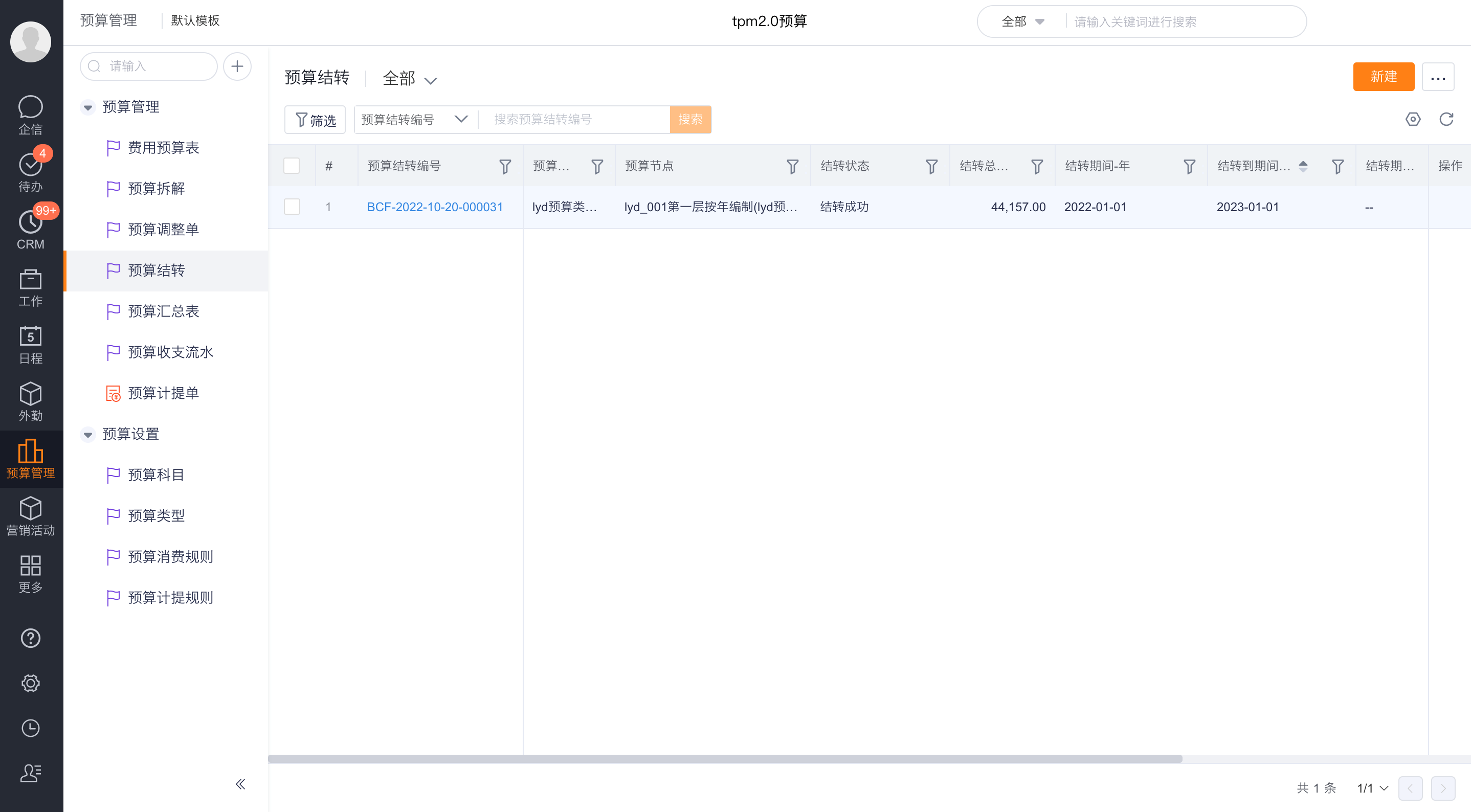Go to the previous page arrow

tap(1410, 788)
